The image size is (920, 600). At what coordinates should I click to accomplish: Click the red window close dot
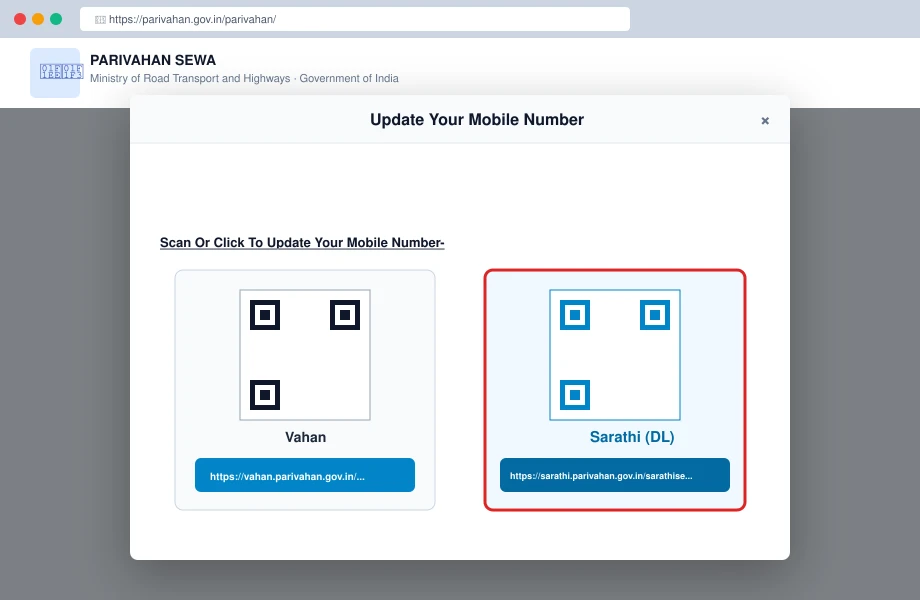point(20,19)
